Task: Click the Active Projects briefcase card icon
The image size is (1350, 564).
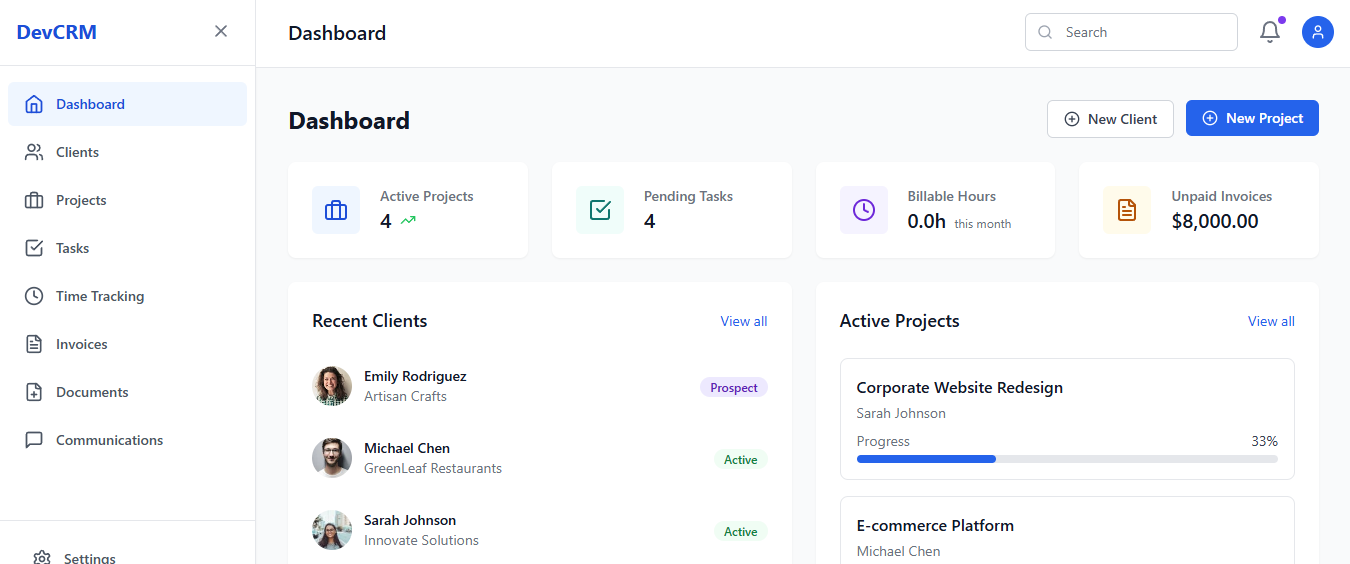Action: 336,210
